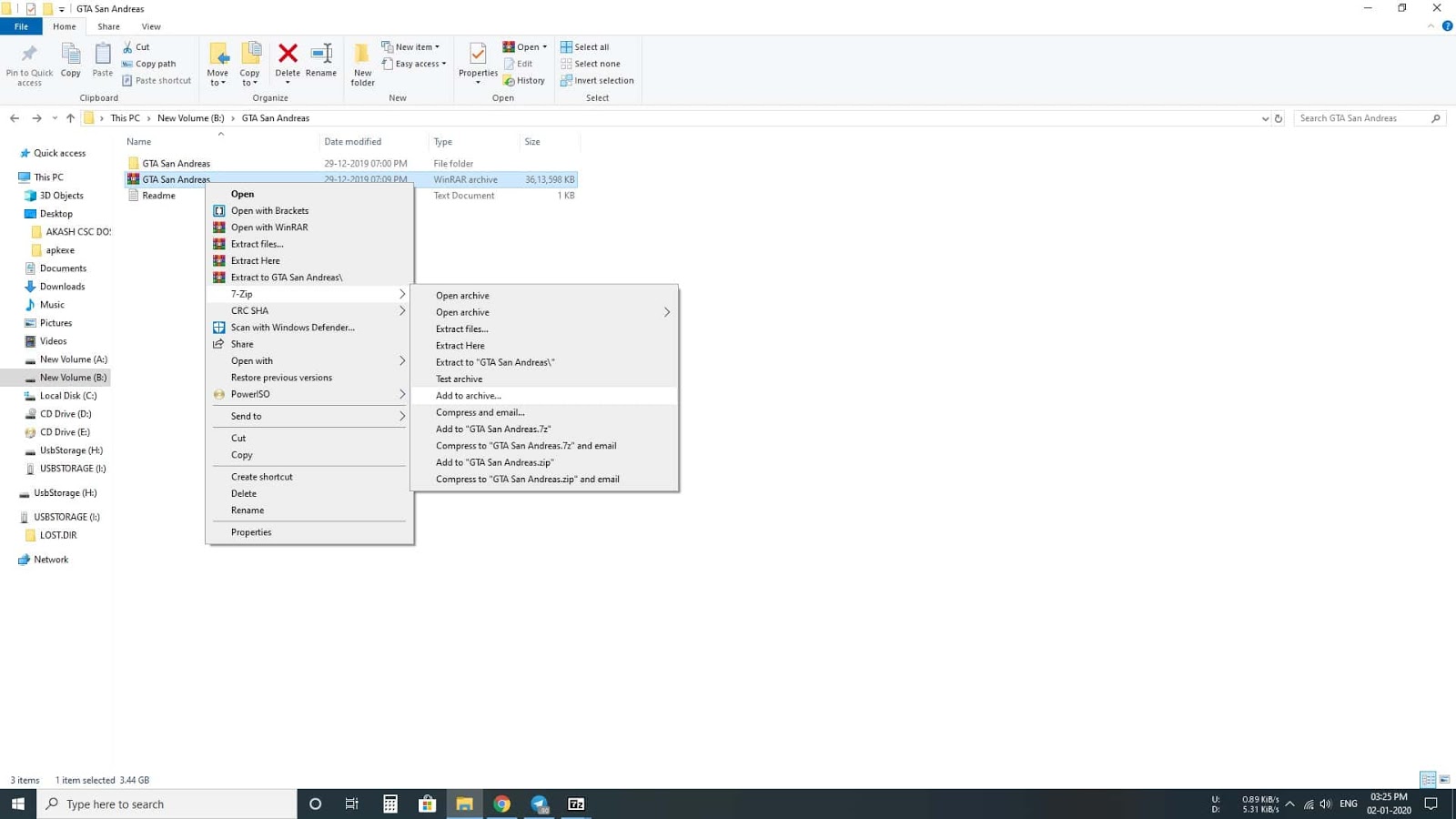Image resolution: width=1456 pixels, height=819 pixels.
Task: Click the ribbon Paste icon
Action: 103,54
